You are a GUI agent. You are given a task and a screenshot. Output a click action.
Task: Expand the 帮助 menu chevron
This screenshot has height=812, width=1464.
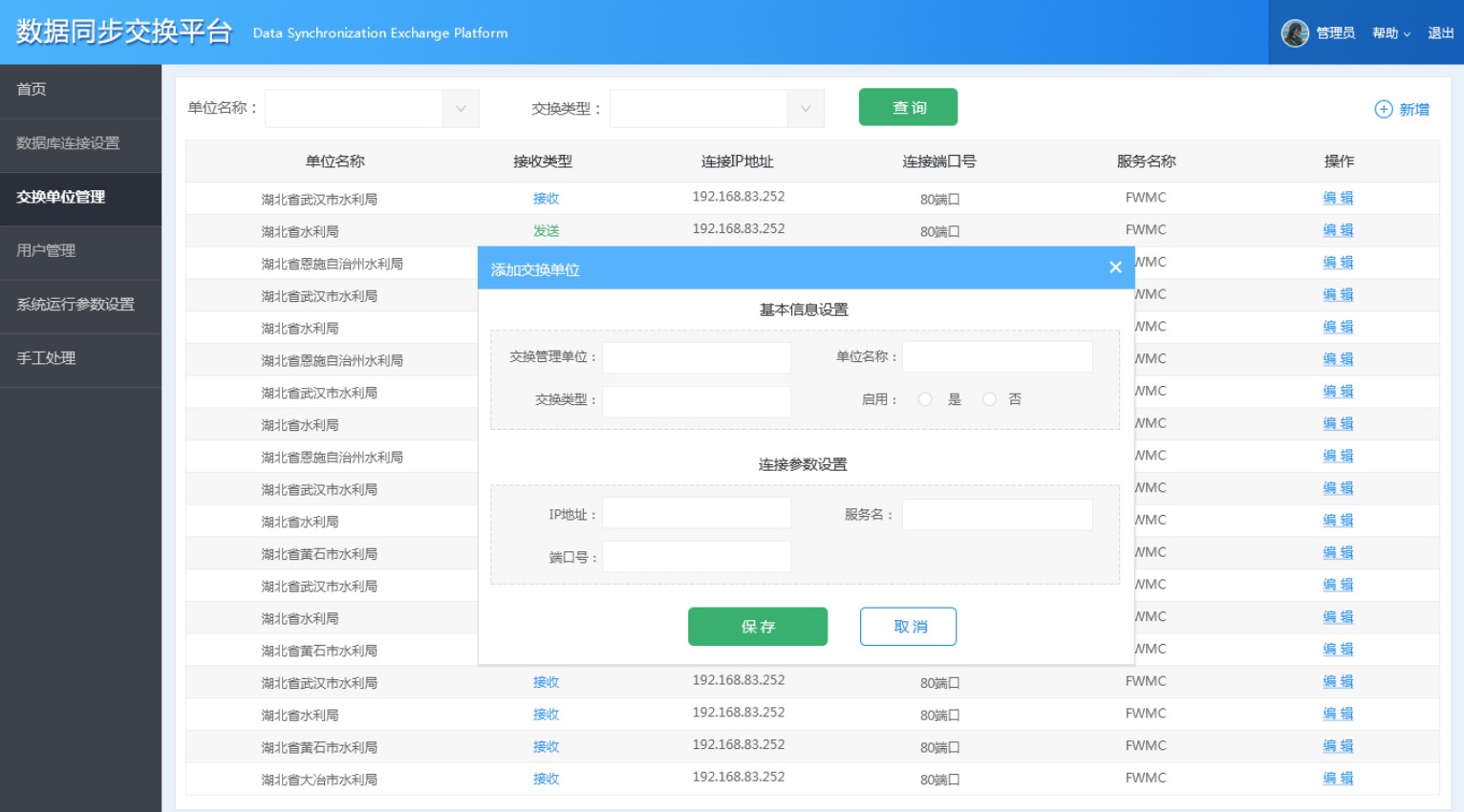pyautogui.click(x=1405, y=32)
